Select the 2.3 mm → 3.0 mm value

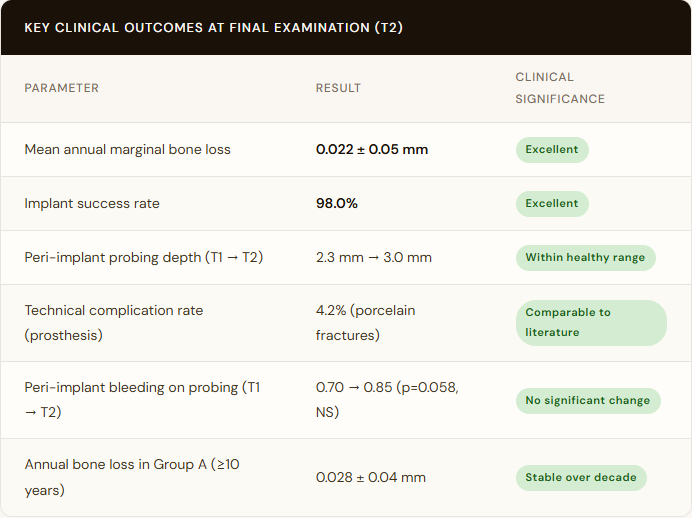(374, 258)
